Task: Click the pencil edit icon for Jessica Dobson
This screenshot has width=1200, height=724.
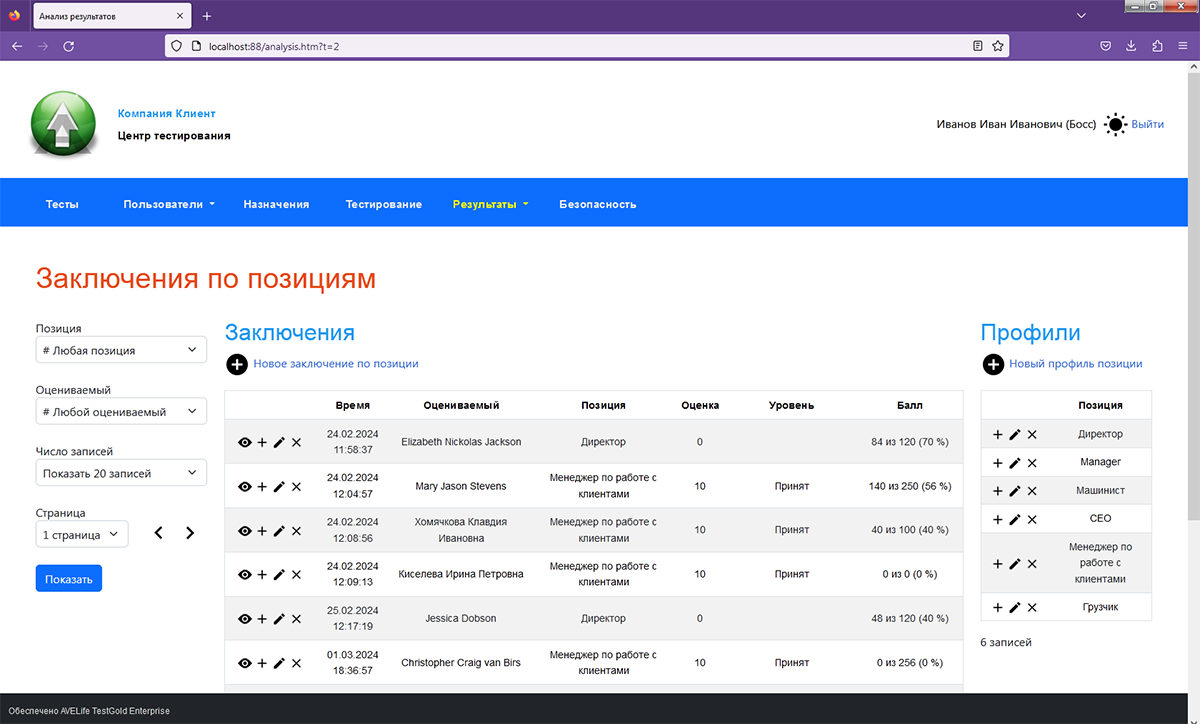Action: click(279, 619)
